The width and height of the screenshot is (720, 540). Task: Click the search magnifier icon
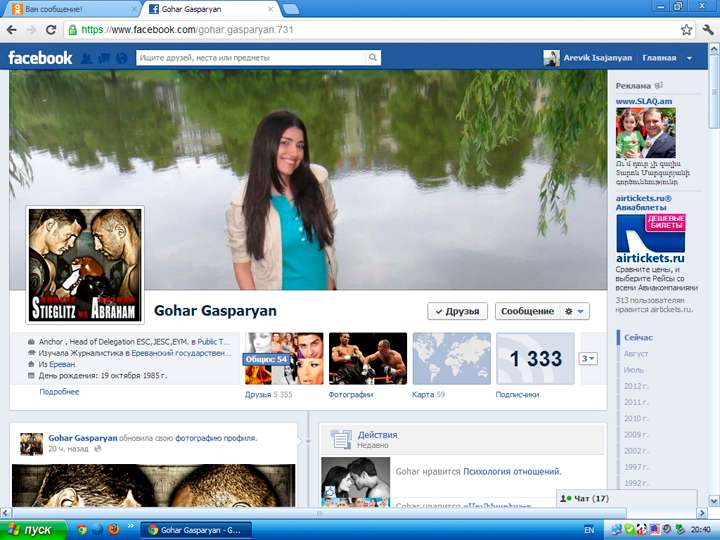click(373, 58)
